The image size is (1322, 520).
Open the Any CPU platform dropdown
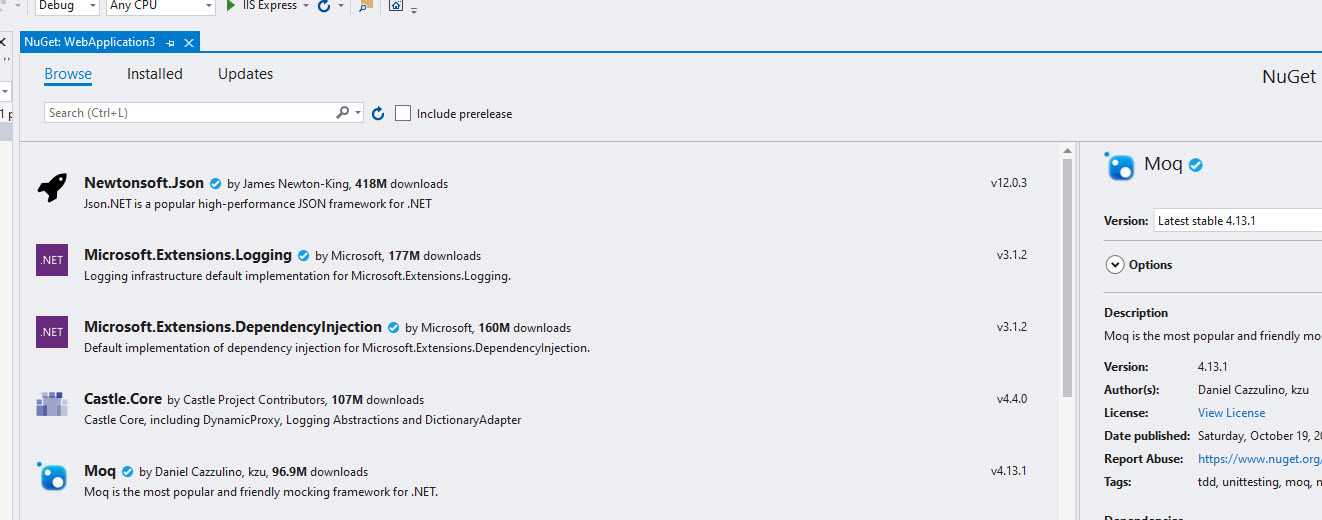160,6
